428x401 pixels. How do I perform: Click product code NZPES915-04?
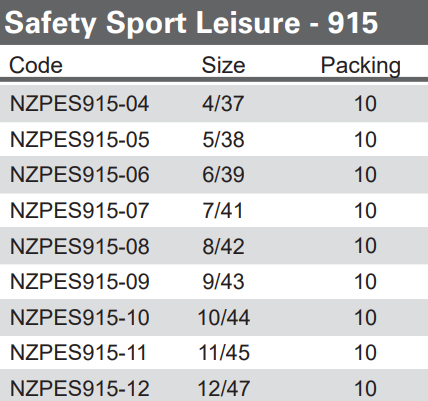[80, 104]
